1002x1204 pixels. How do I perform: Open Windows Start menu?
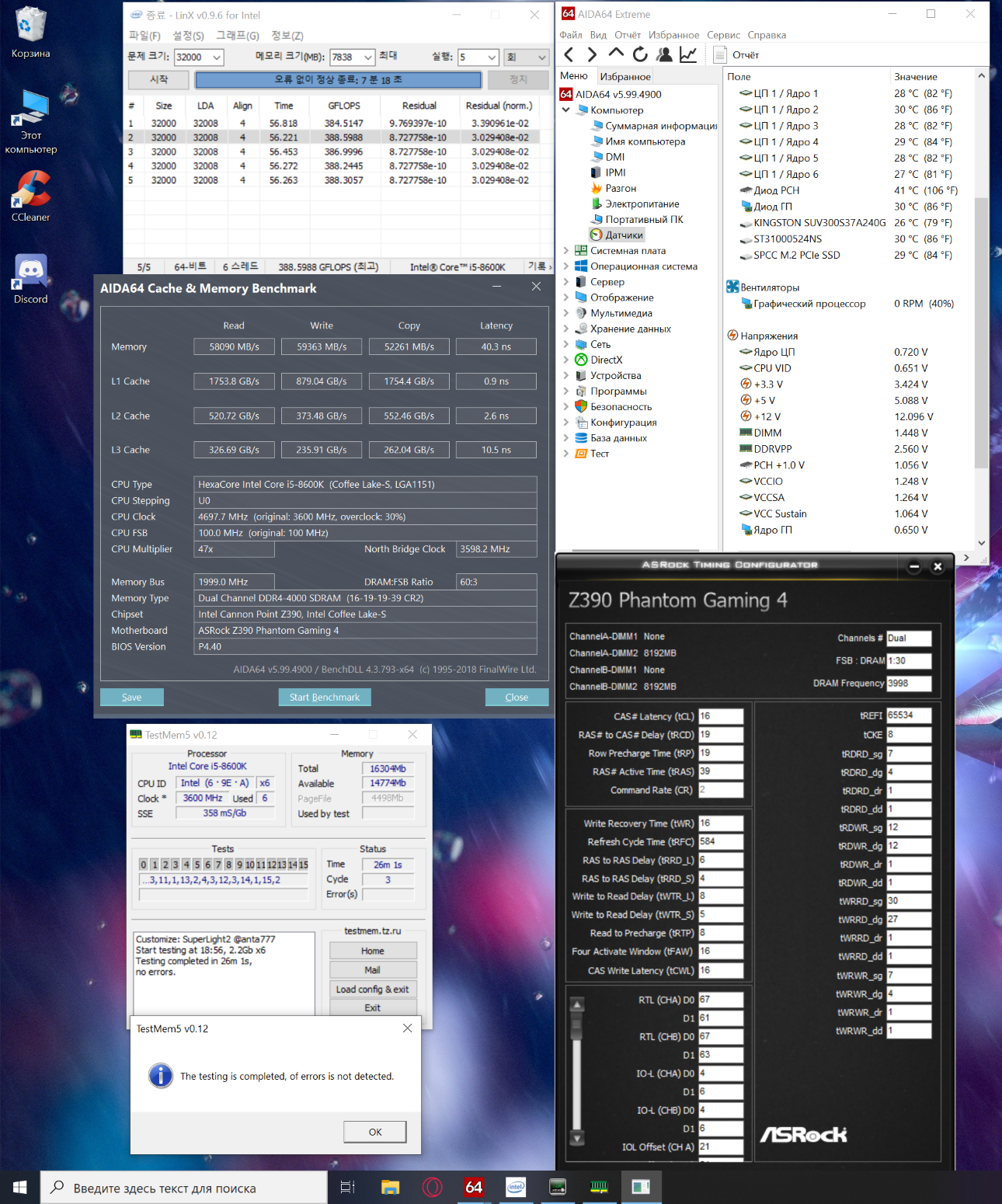(x=20, y=1188)
